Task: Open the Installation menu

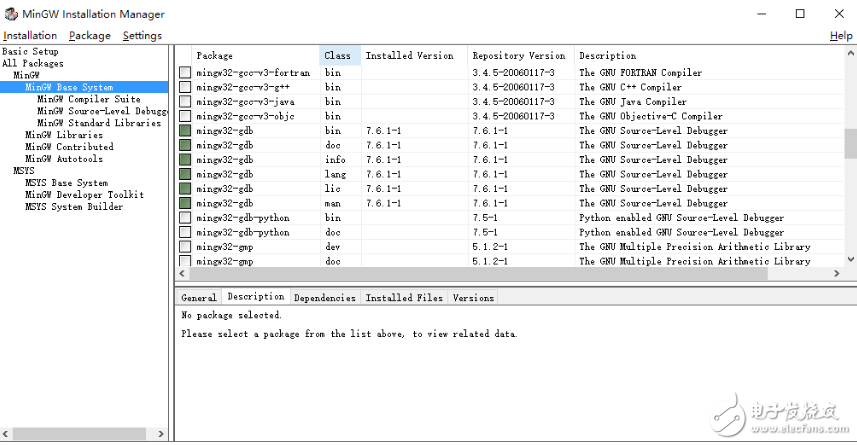Action: pos(30,36)
